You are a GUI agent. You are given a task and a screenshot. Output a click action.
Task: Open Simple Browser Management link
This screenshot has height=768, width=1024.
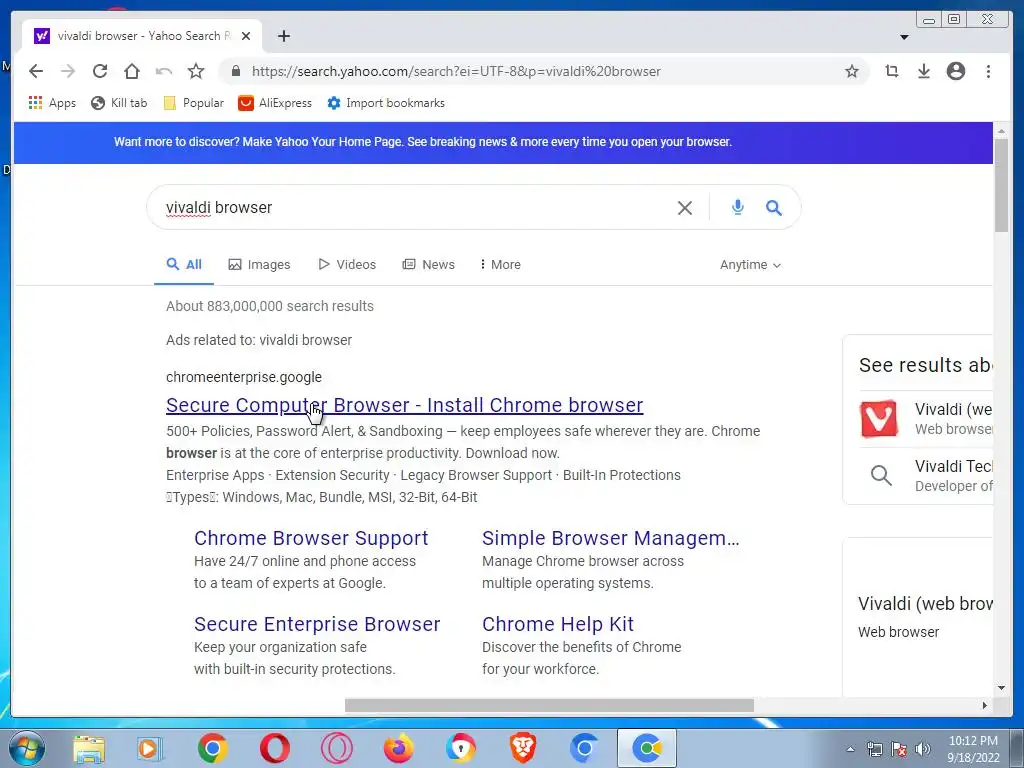611,538
